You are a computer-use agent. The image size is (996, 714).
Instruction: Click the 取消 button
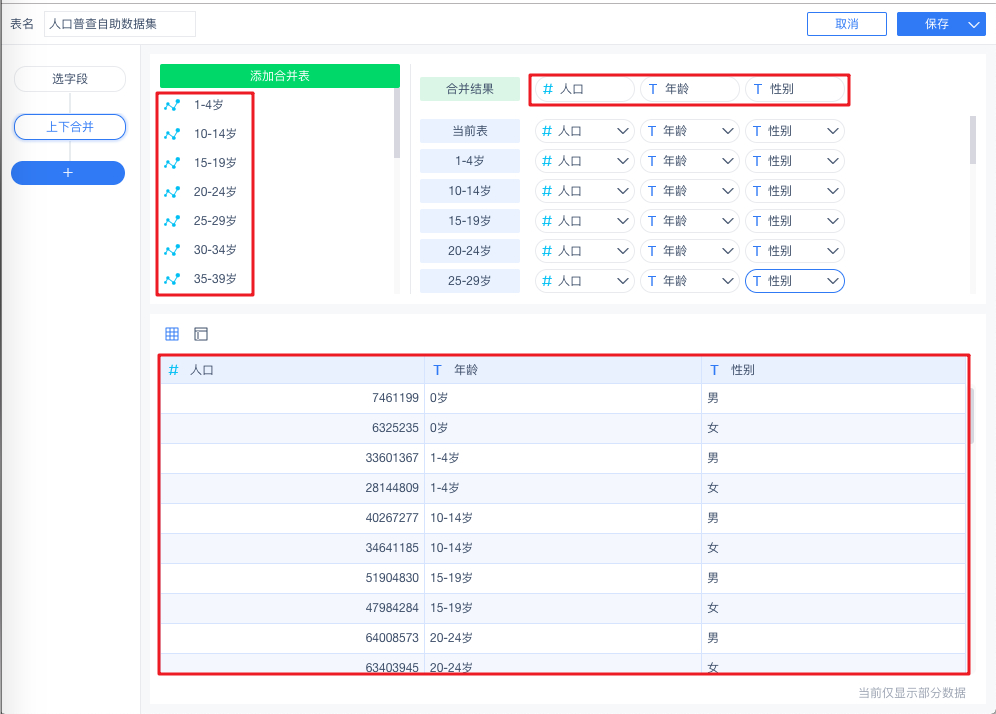(847, 24)
